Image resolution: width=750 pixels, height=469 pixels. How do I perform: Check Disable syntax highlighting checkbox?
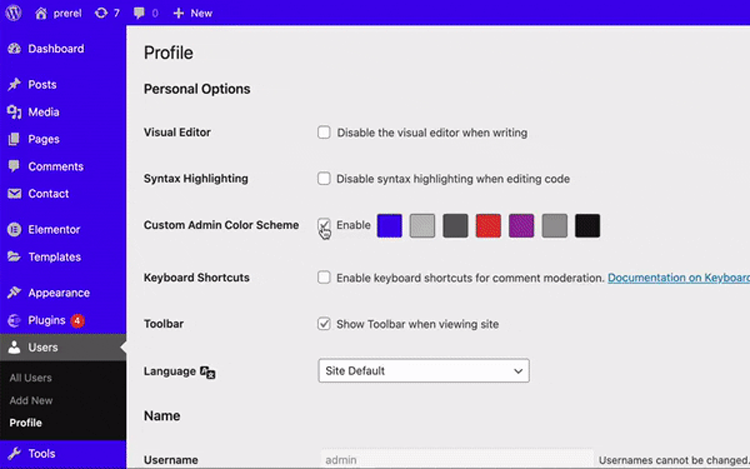[x=324, y=178]
